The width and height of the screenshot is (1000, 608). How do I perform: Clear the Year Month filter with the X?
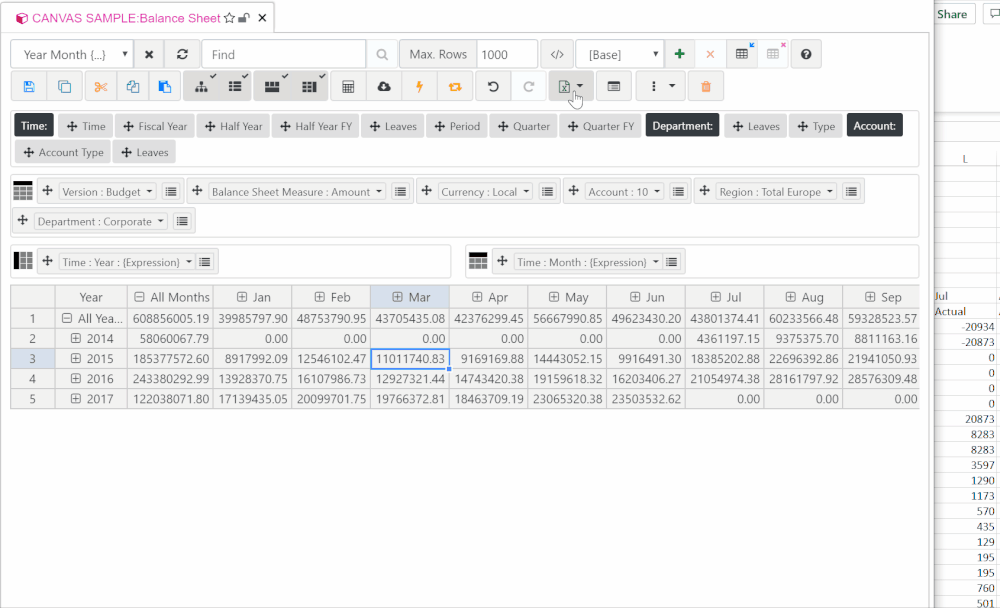point(148,53)
